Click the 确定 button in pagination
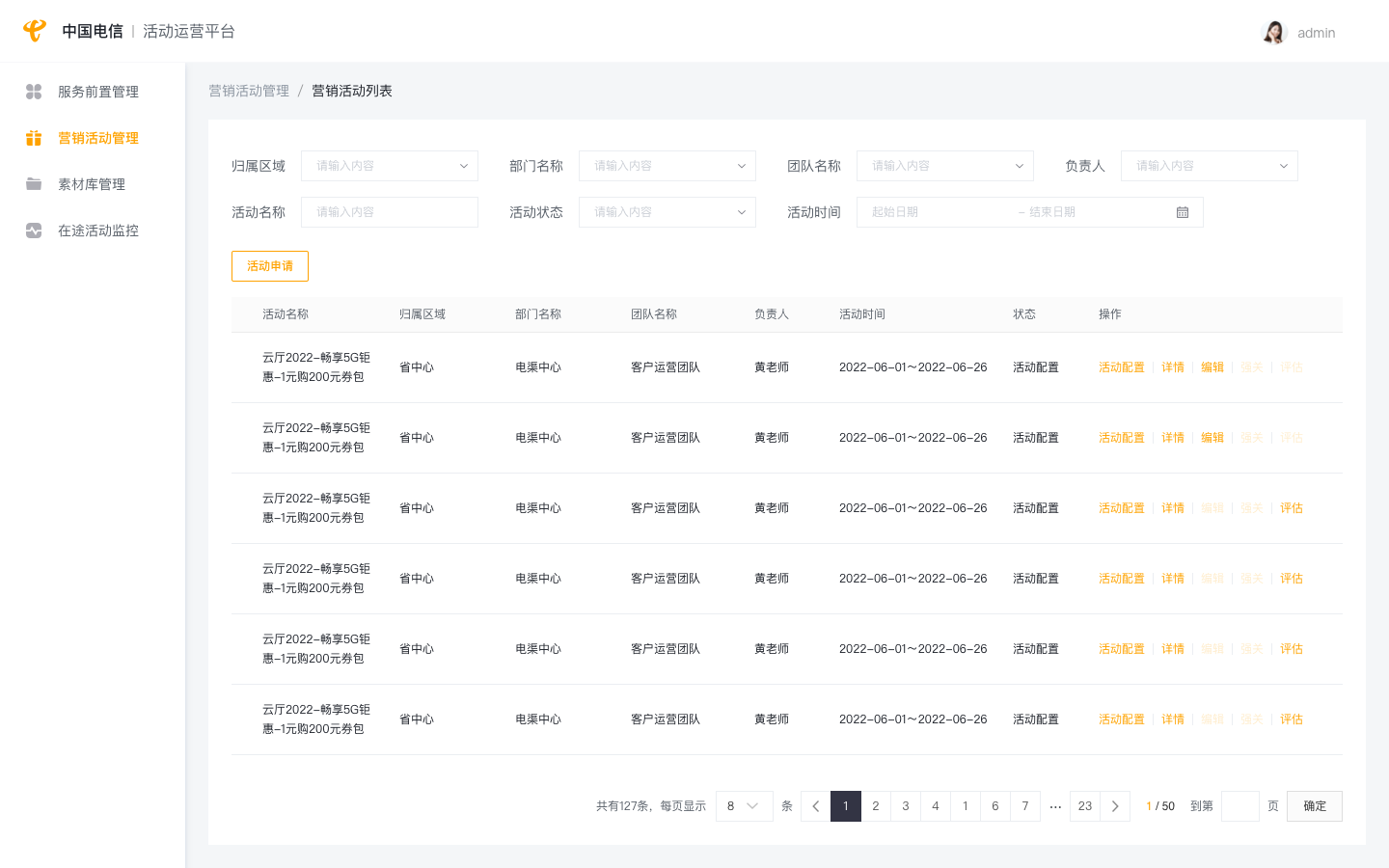This screenshot has height=868, width=1389. click(1315, 806)
